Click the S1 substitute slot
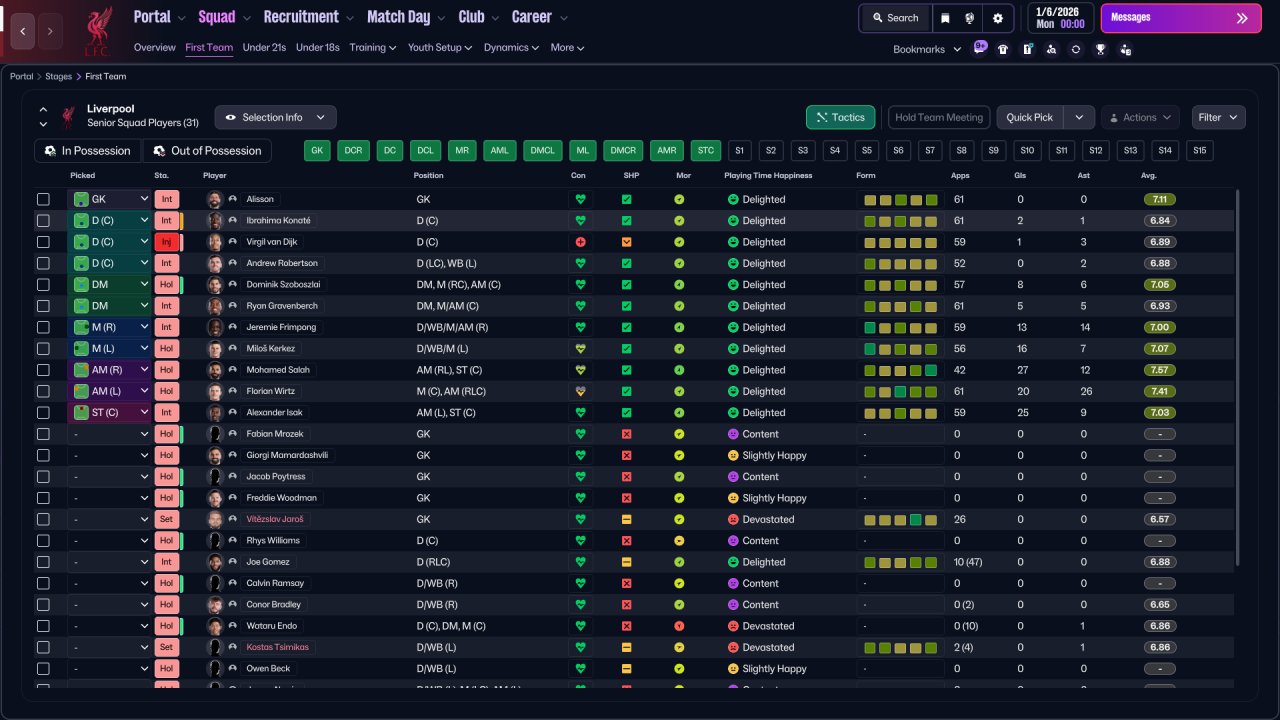The image size is (1280, 720). (739, 150)
